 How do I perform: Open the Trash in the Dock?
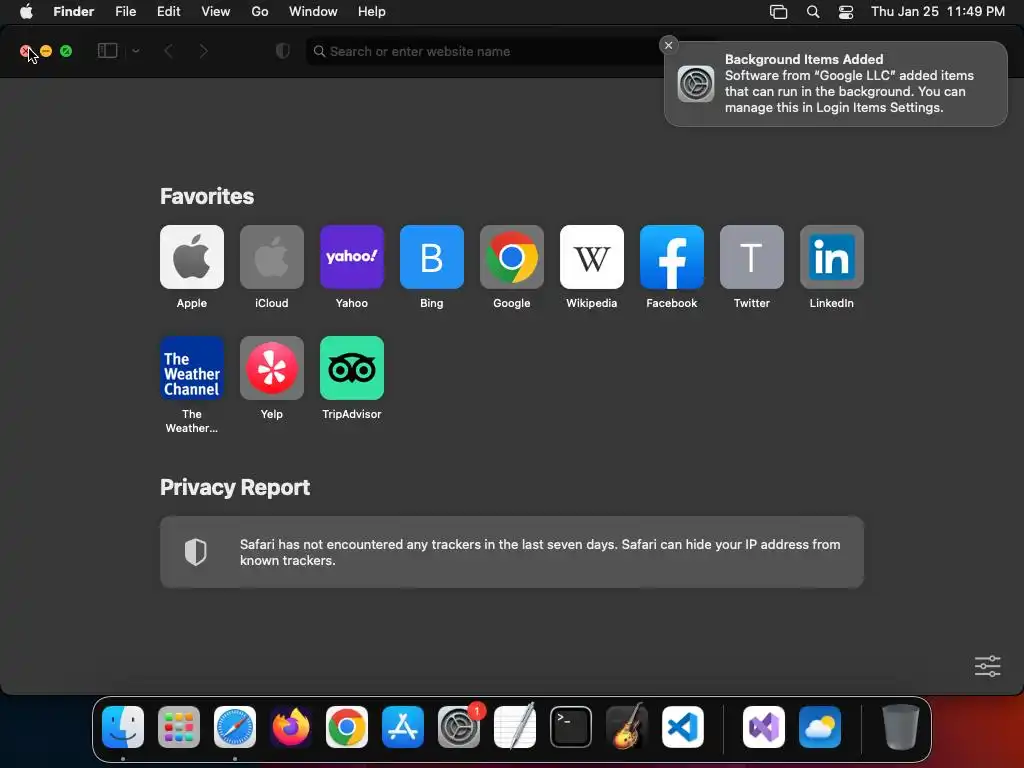click(x=901, y=727)
